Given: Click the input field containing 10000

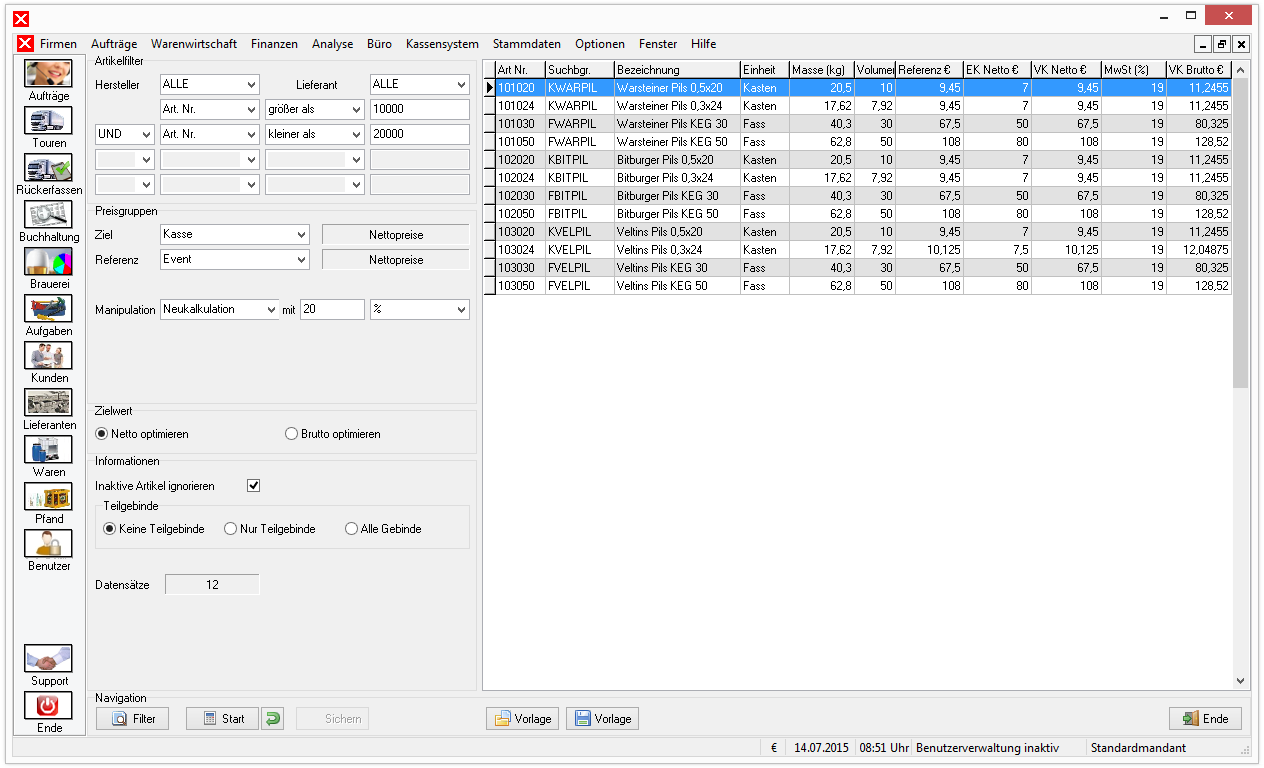Looking at the screenshot, I should pyautogui.click(x=420, y=109).
